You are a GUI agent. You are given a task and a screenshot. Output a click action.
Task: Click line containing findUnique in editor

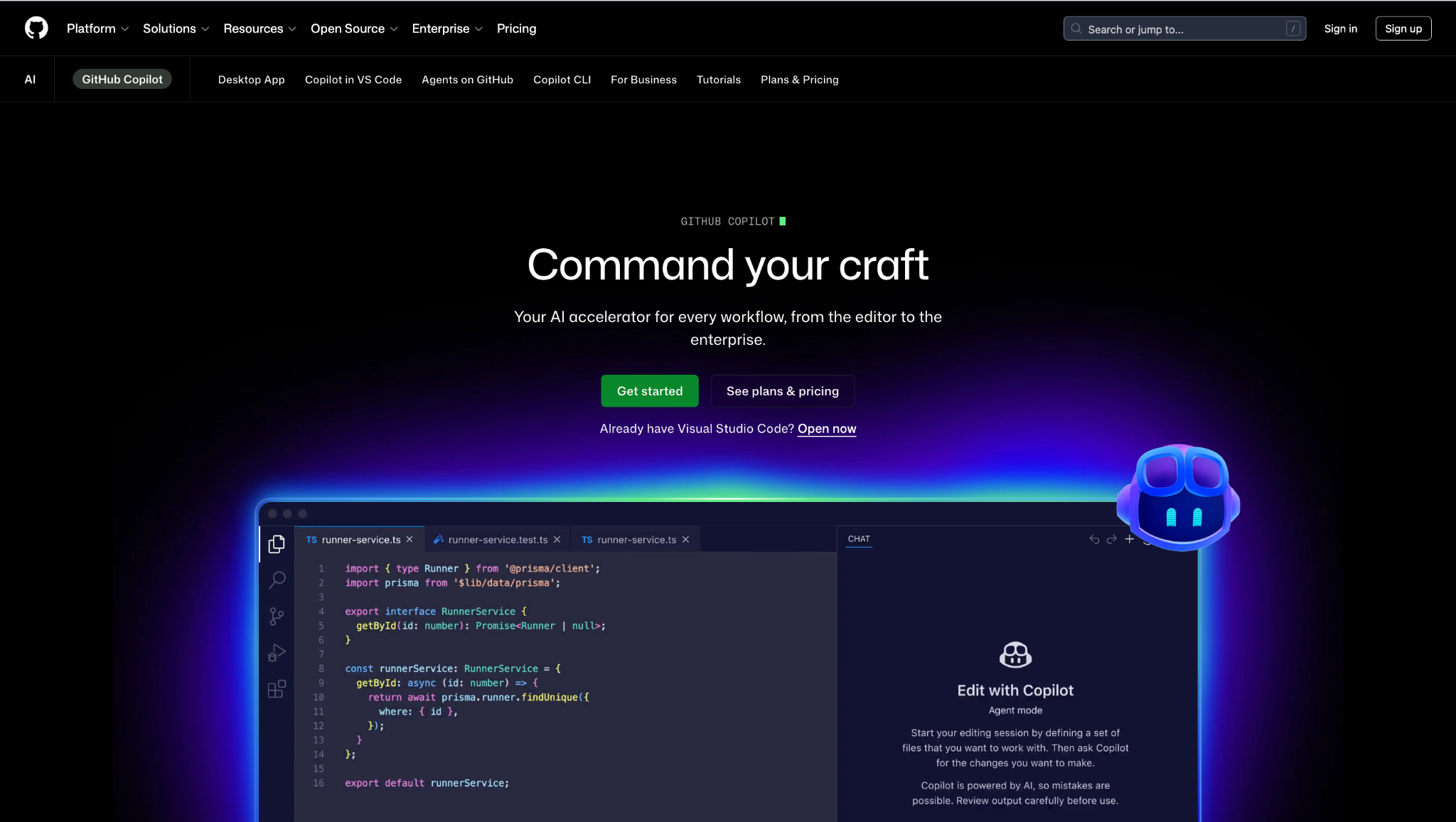pos(478,697)
